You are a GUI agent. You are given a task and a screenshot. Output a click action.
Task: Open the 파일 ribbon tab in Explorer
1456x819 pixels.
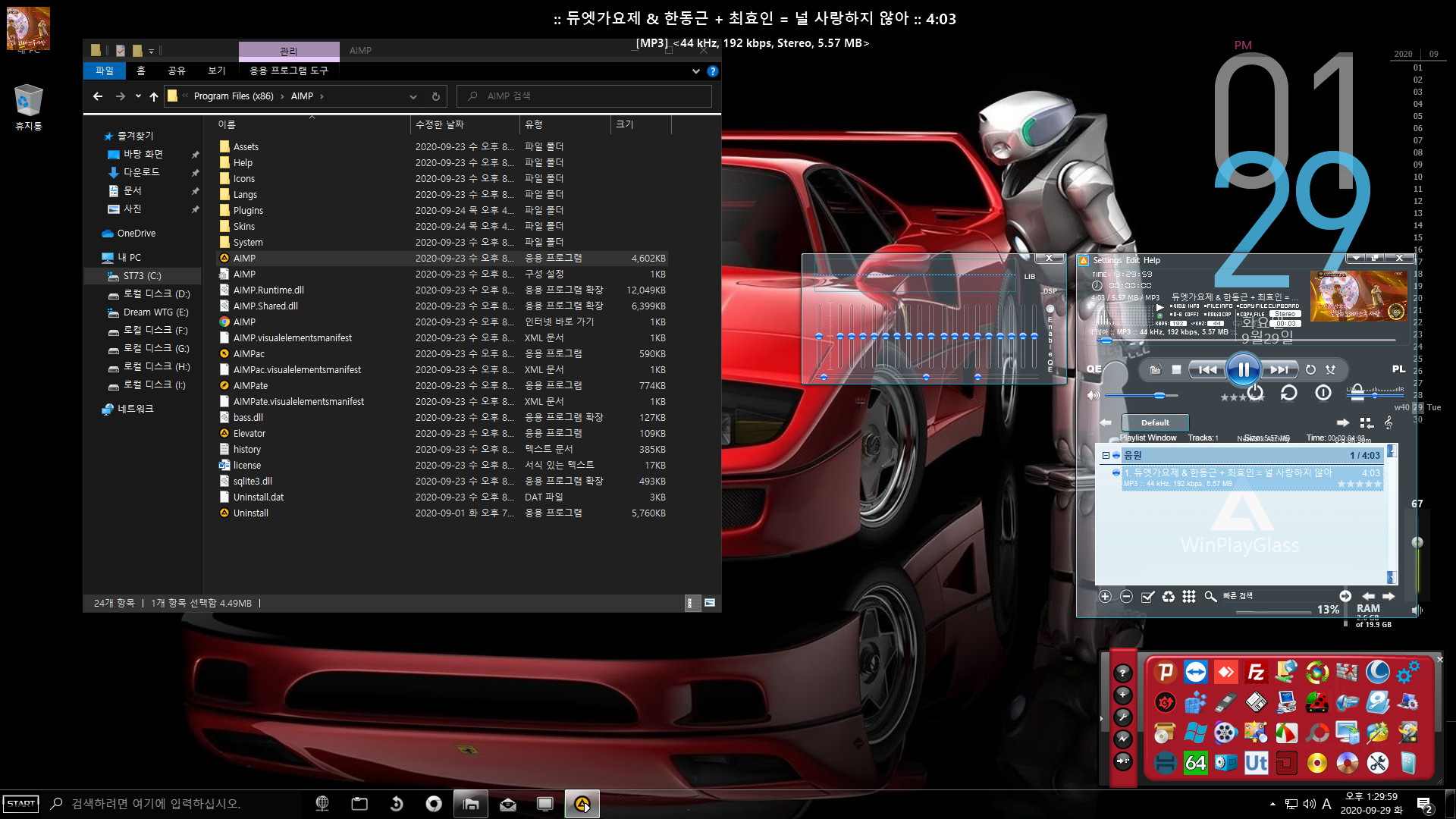click(x=105, y=71)
